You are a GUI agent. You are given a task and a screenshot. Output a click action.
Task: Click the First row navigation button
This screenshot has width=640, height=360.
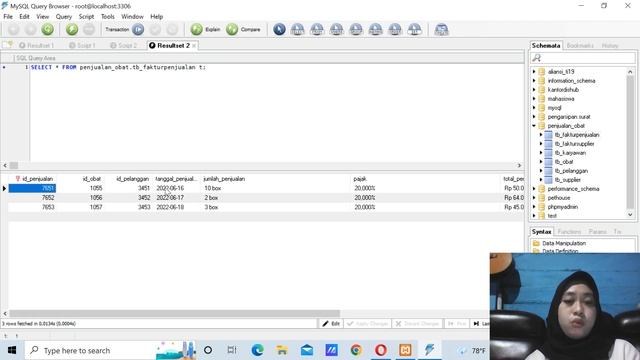pos(457,323)
